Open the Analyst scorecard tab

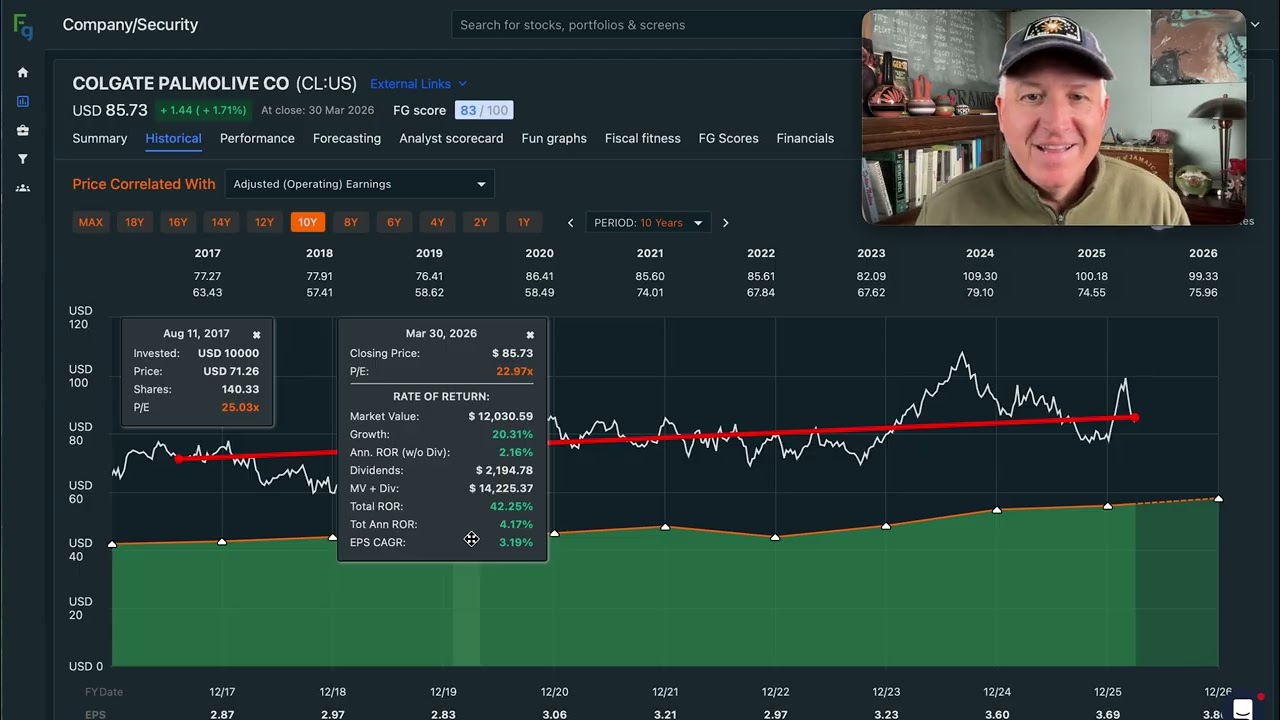[451, 139]
